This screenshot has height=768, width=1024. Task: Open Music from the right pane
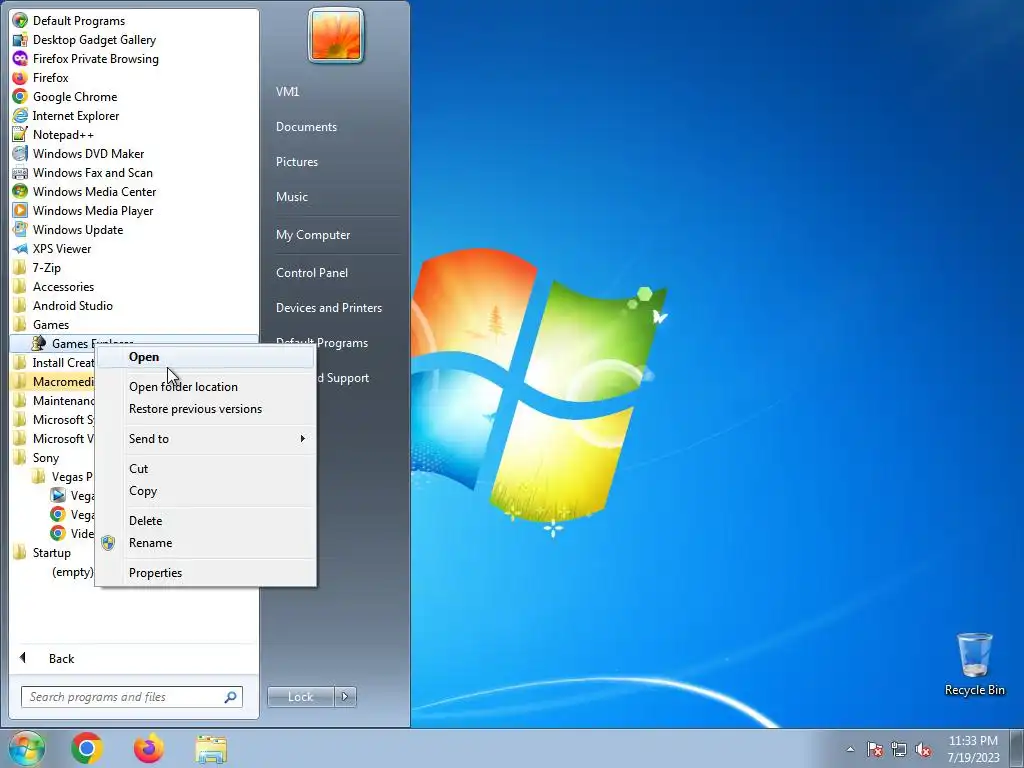pos(291,197)
